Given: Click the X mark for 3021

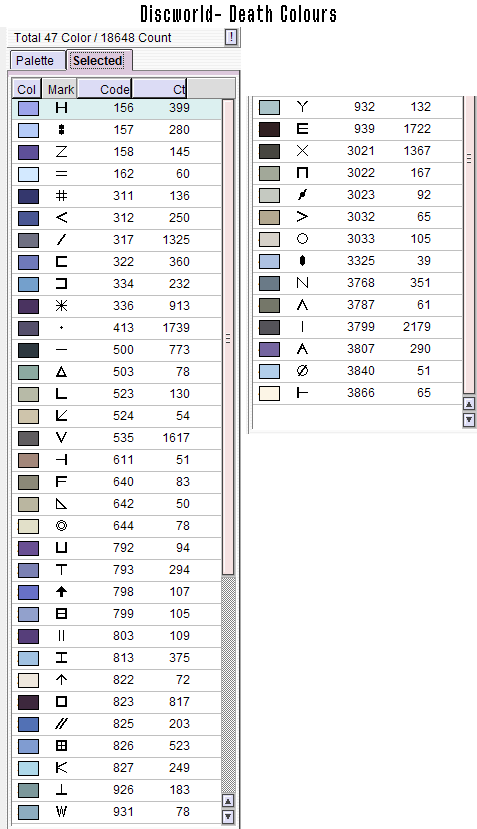Looking at the screenshot, I should [302, 151].
